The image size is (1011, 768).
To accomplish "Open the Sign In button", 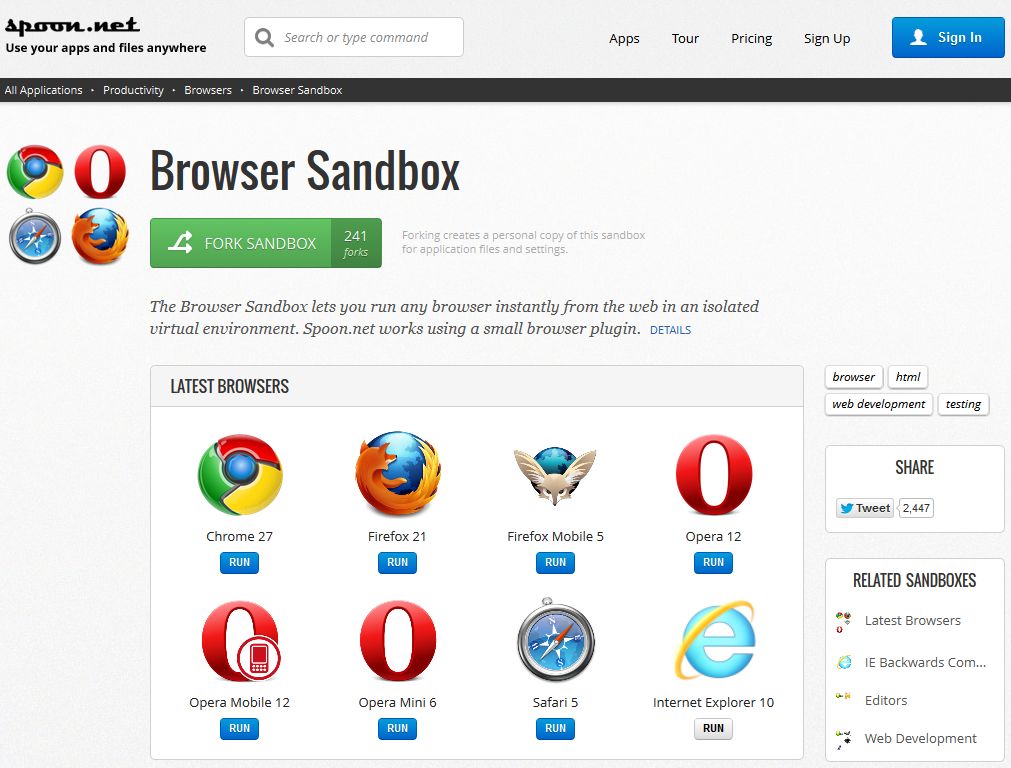I will tap(948, 37).
